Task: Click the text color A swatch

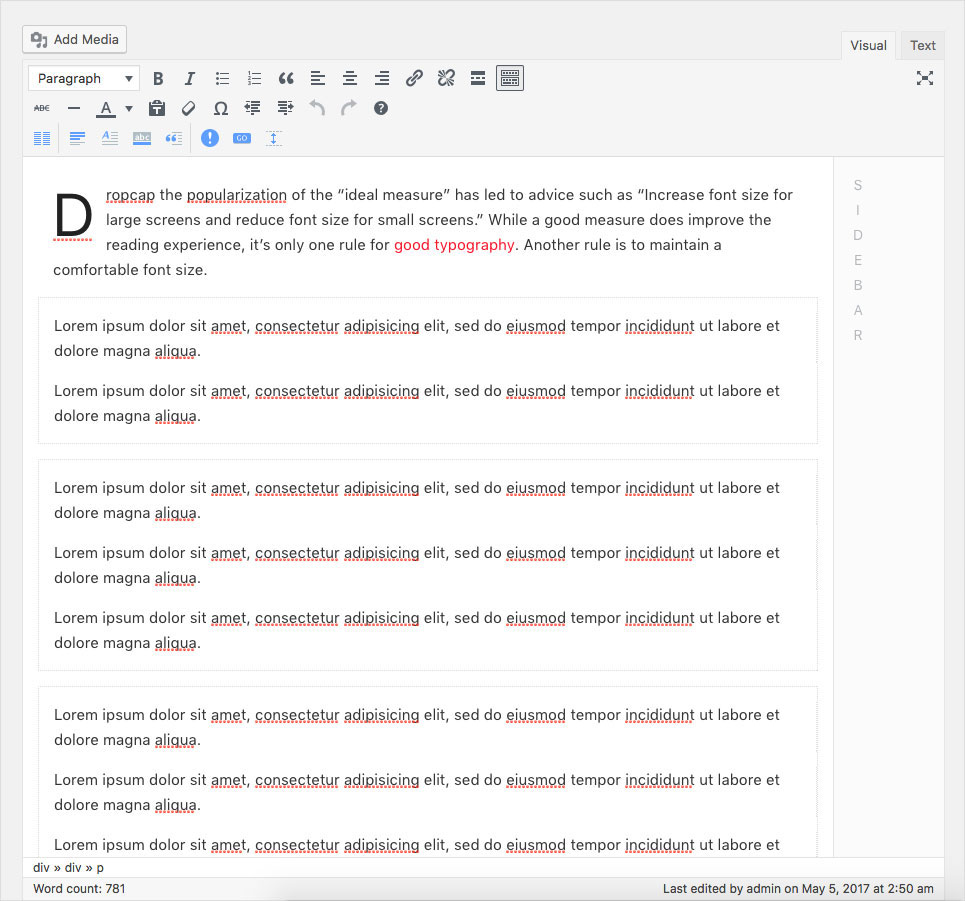Action: (x=106, y=108)
